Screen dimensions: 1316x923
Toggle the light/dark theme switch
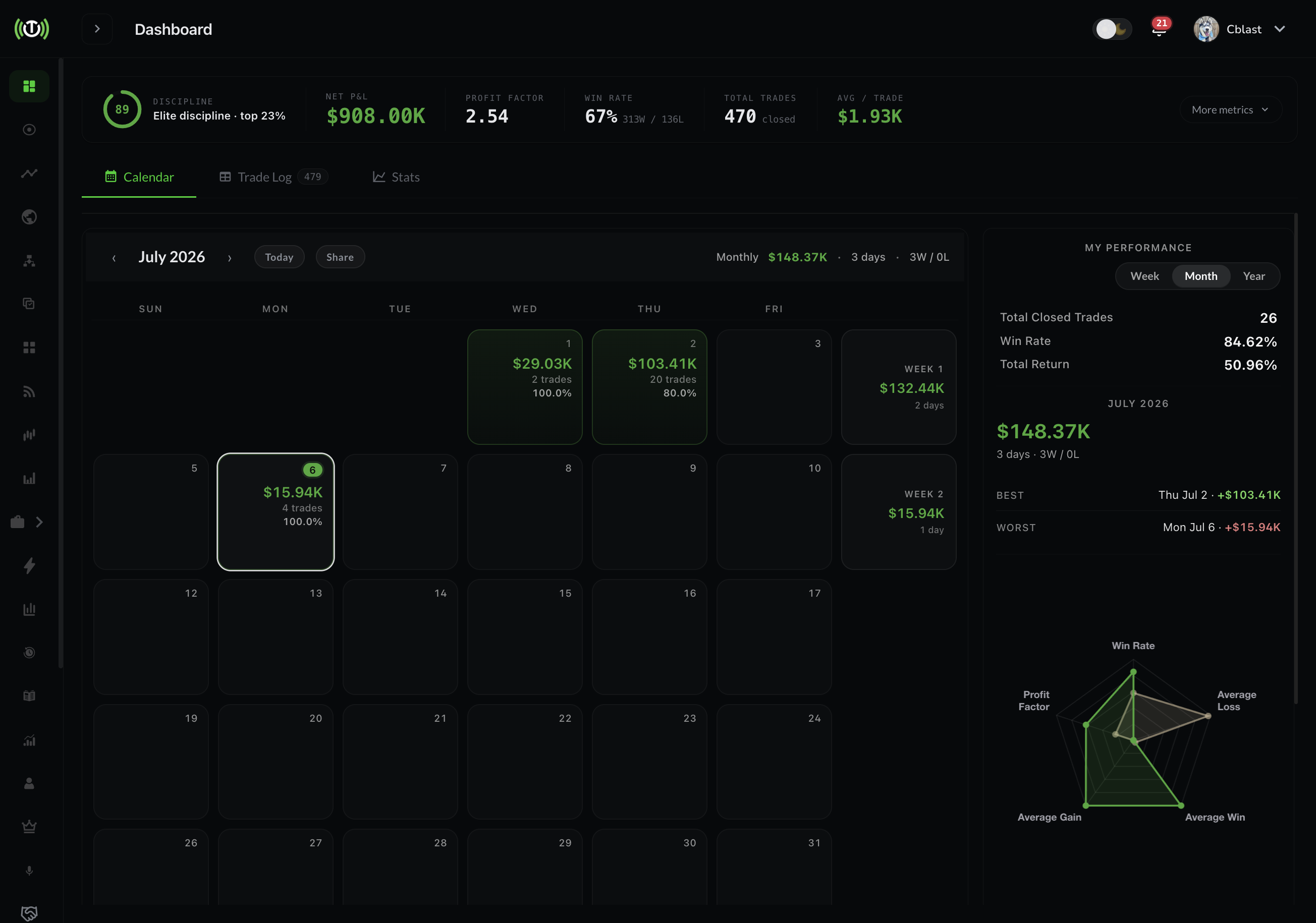point(1112,29)
